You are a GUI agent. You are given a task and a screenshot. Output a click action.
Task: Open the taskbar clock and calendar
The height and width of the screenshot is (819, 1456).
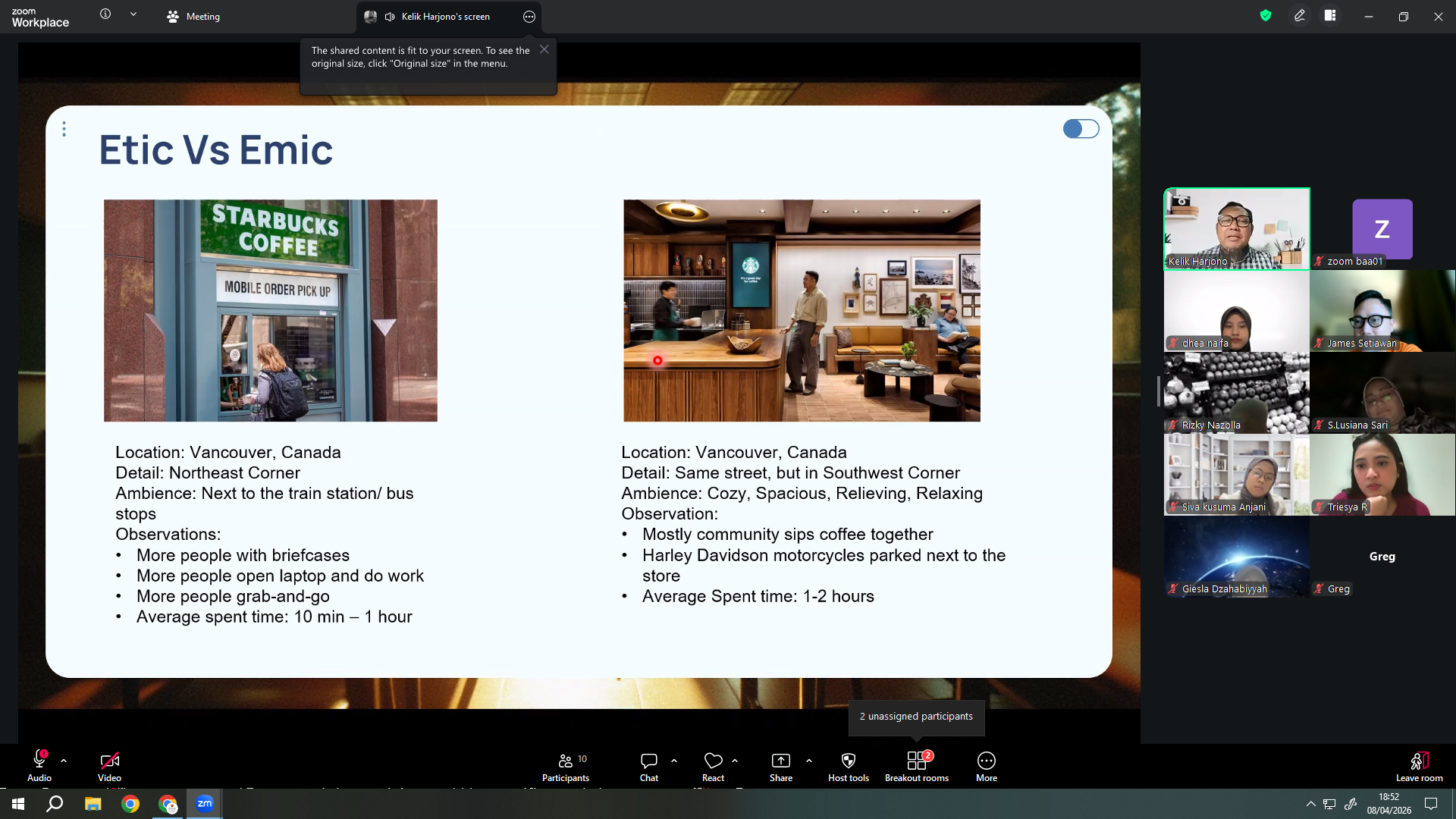pyautogui.click(x=1389, y=804)
